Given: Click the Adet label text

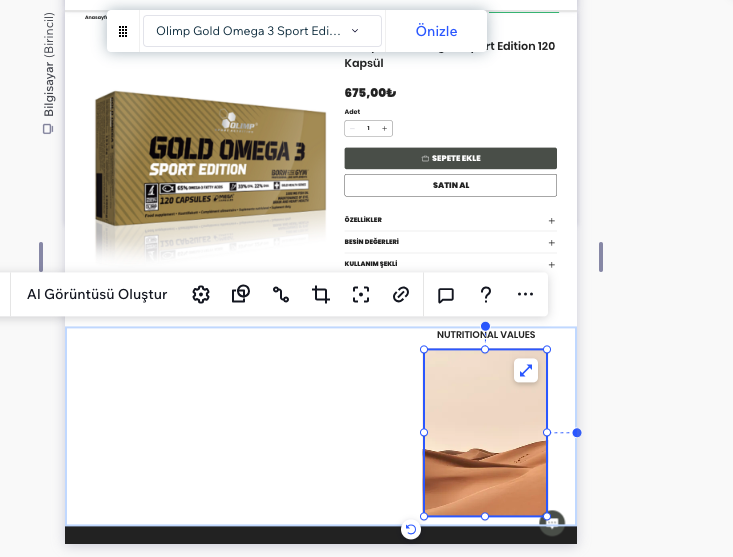Looking at the screenshot, I should tap(352, 112).
